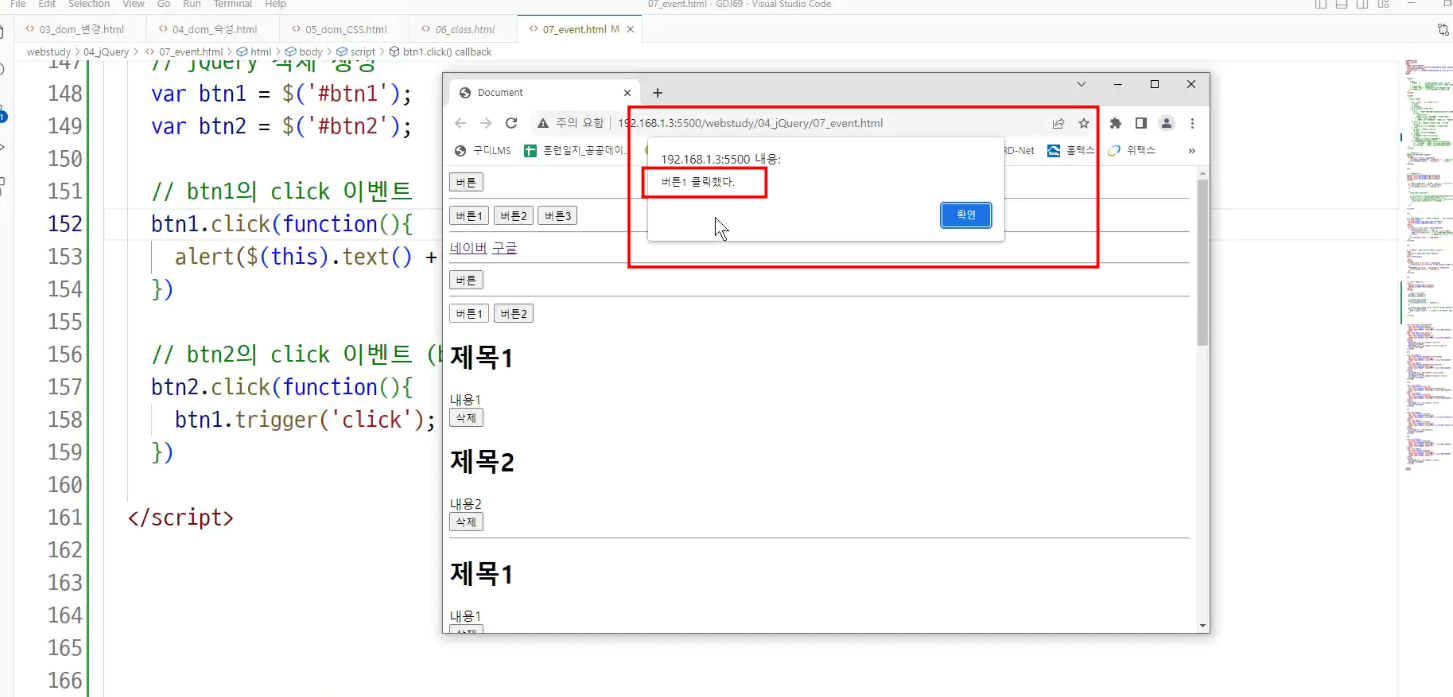1453x697 pixels.
Task: Click 삭제 button under 내용2
Action: [x=466, y=522]
